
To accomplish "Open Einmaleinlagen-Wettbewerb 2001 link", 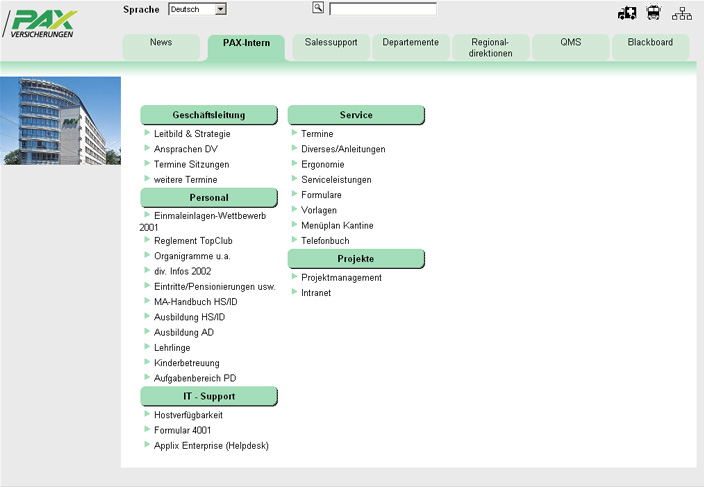I will tap(203, 221).
